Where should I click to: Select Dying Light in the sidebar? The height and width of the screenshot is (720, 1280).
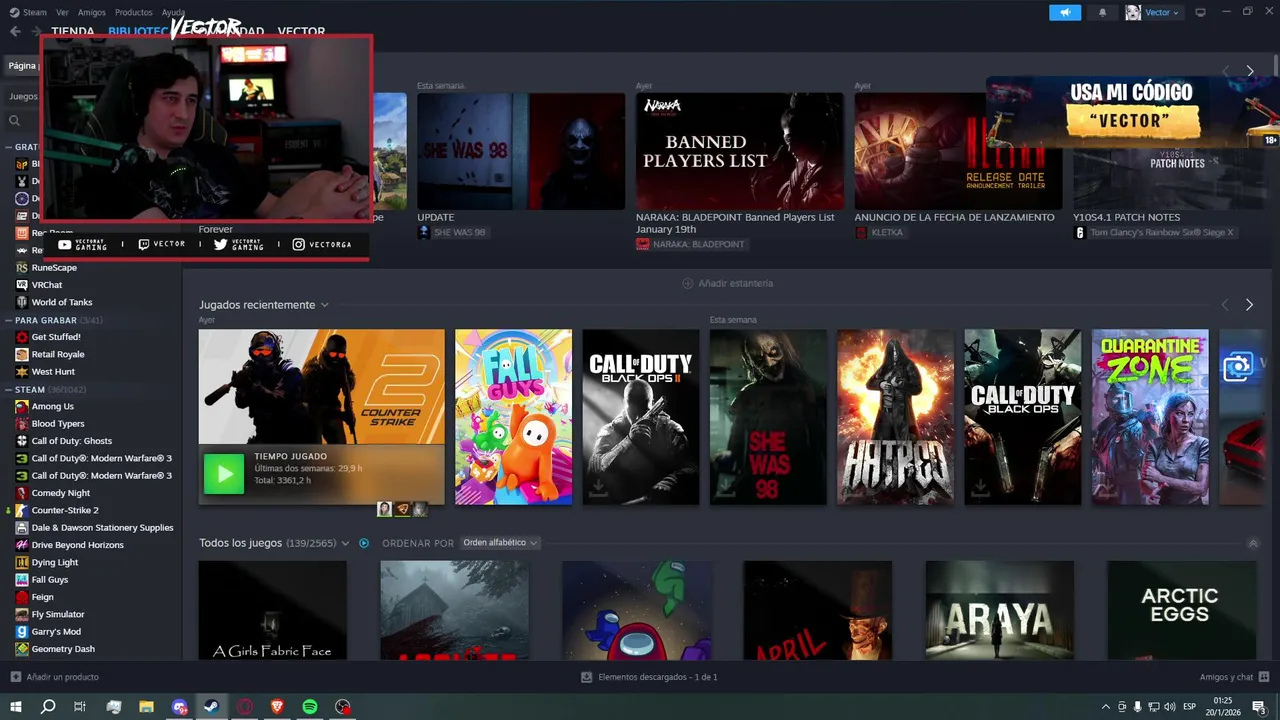[x=54, y=562]
